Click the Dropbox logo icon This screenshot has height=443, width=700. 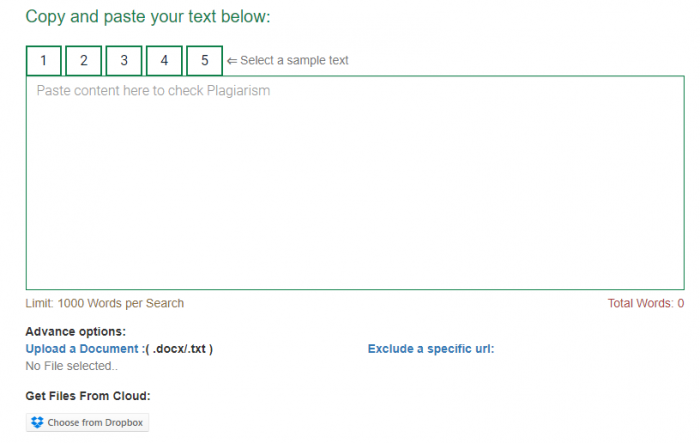point(38,423)
